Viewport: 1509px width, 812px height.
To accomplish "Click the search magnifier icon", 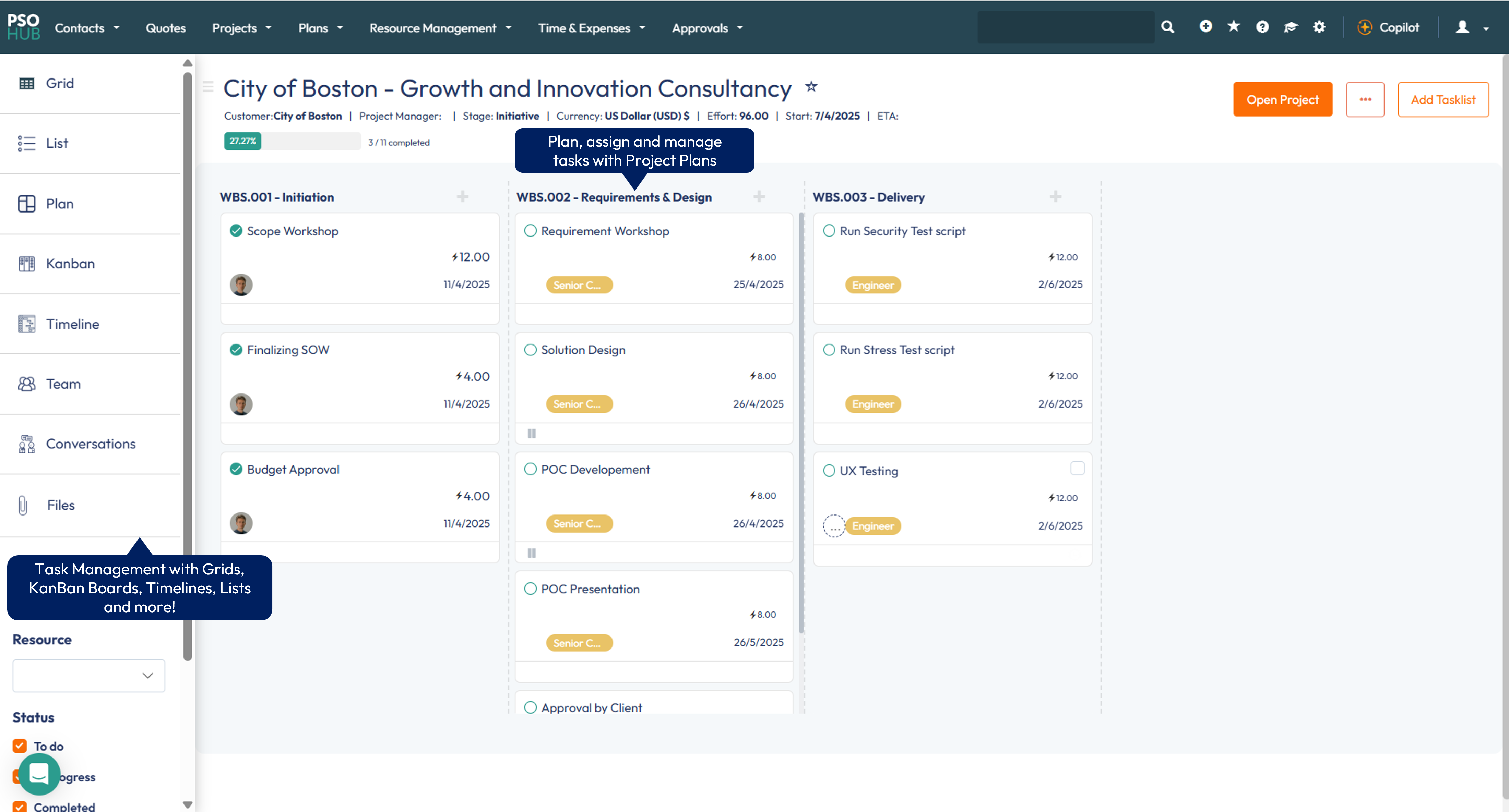I will 1167,27.
